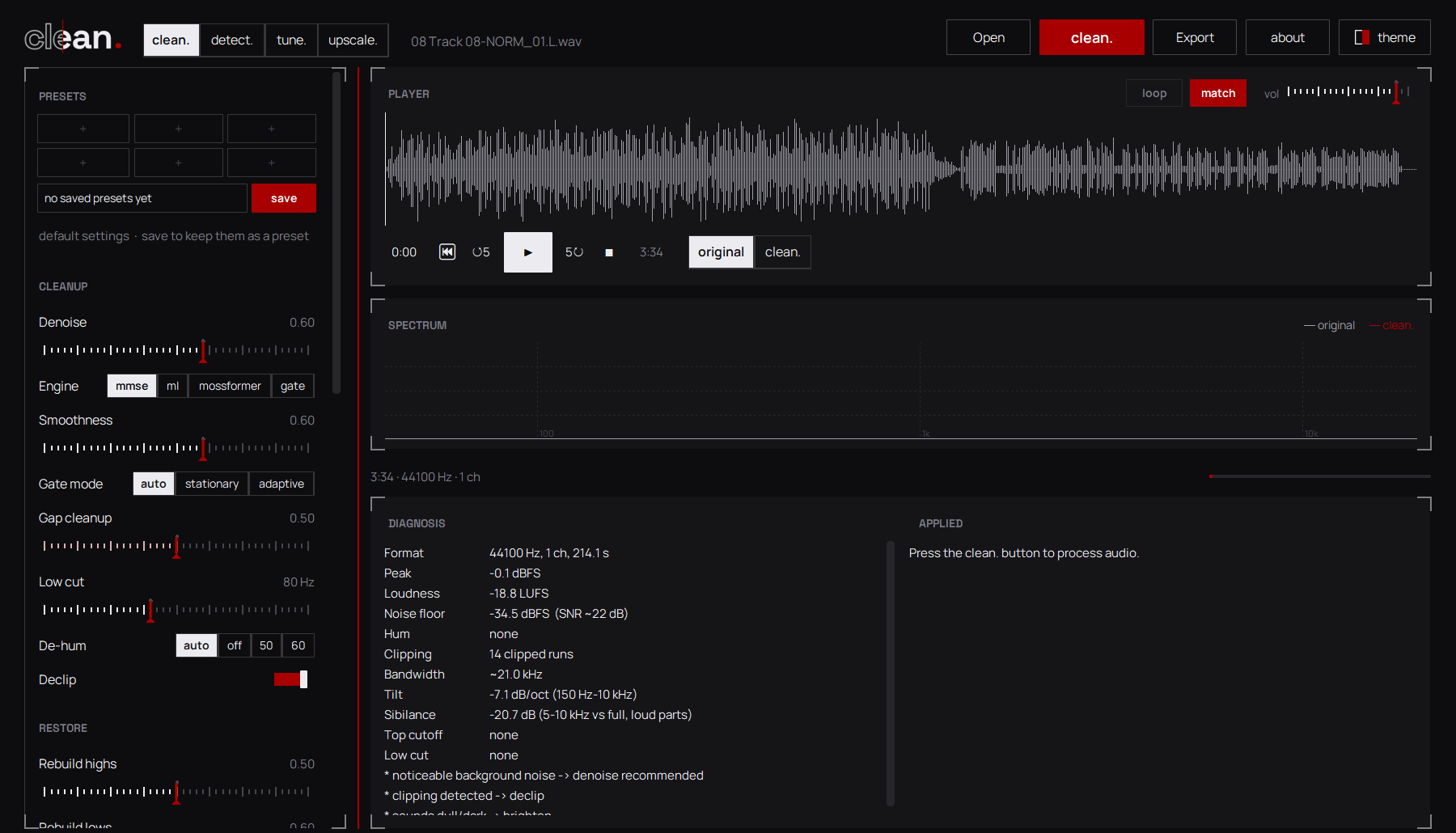Adjust the Gap cleanup slider
Screen dimensions: 1456x833
(176, 546)
